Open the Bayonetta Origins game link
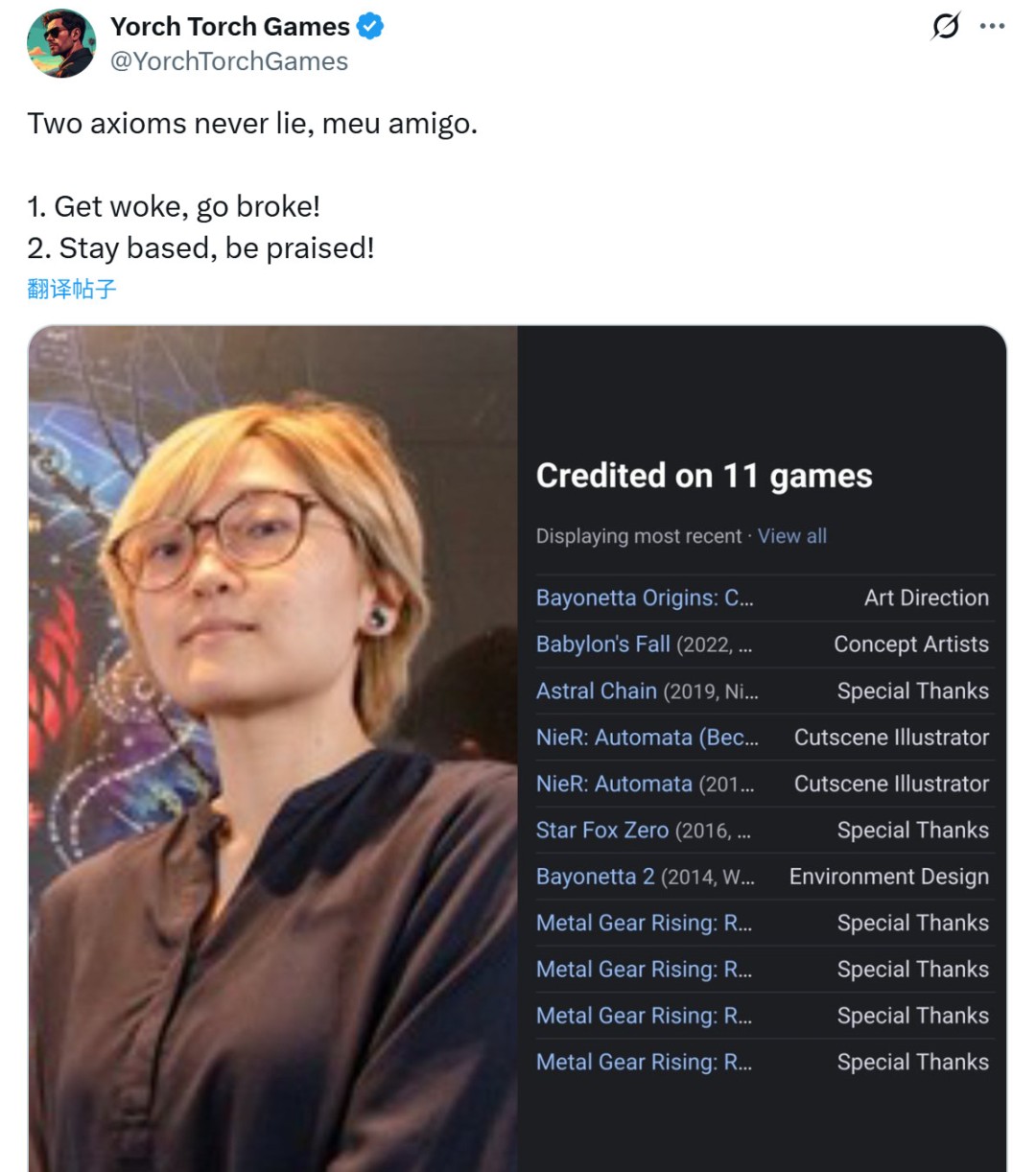Screen dimensions: 1036x1172 645,598
